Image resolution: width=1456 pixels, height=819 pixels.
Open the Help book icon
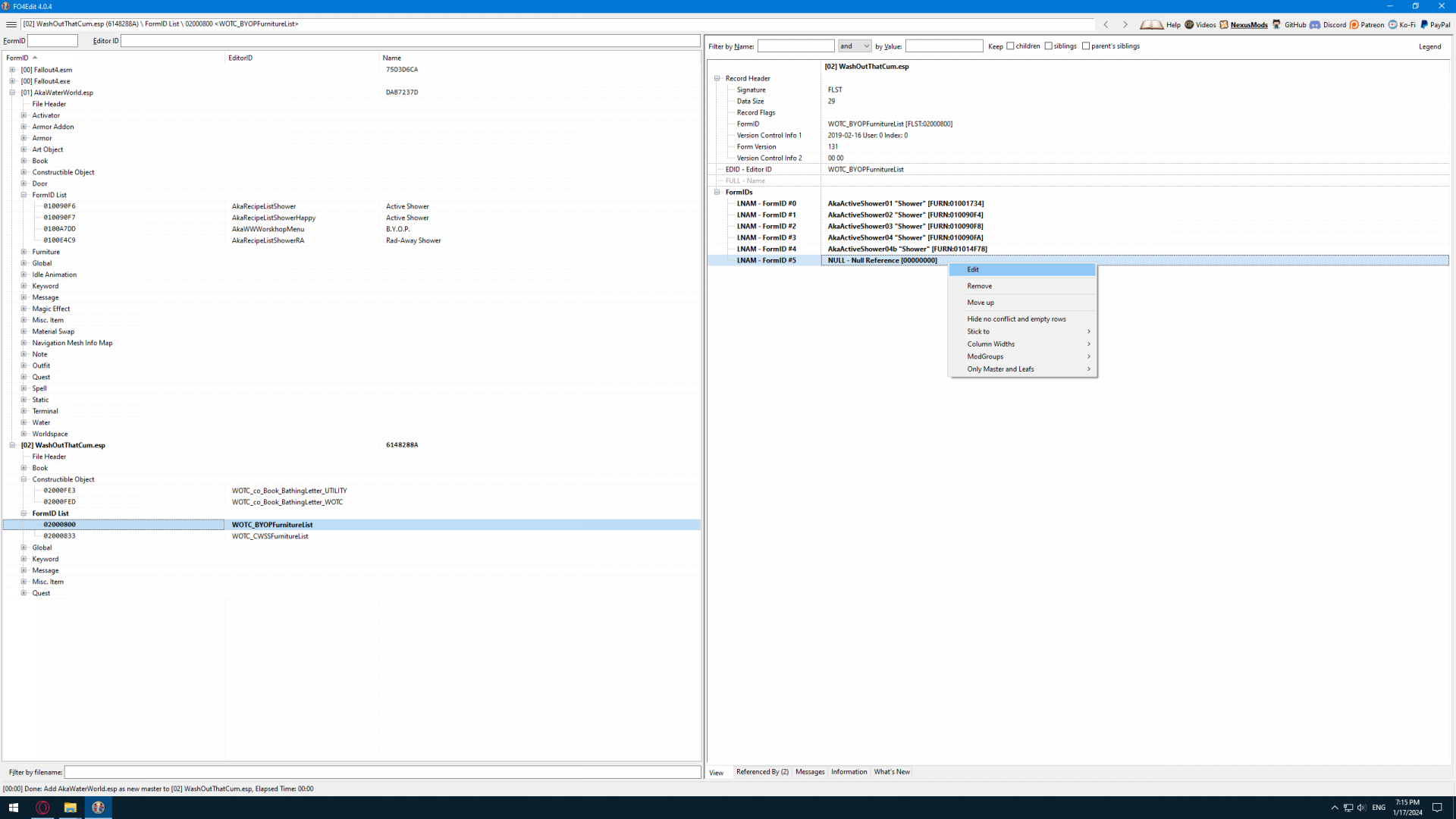click(1151, 24)
